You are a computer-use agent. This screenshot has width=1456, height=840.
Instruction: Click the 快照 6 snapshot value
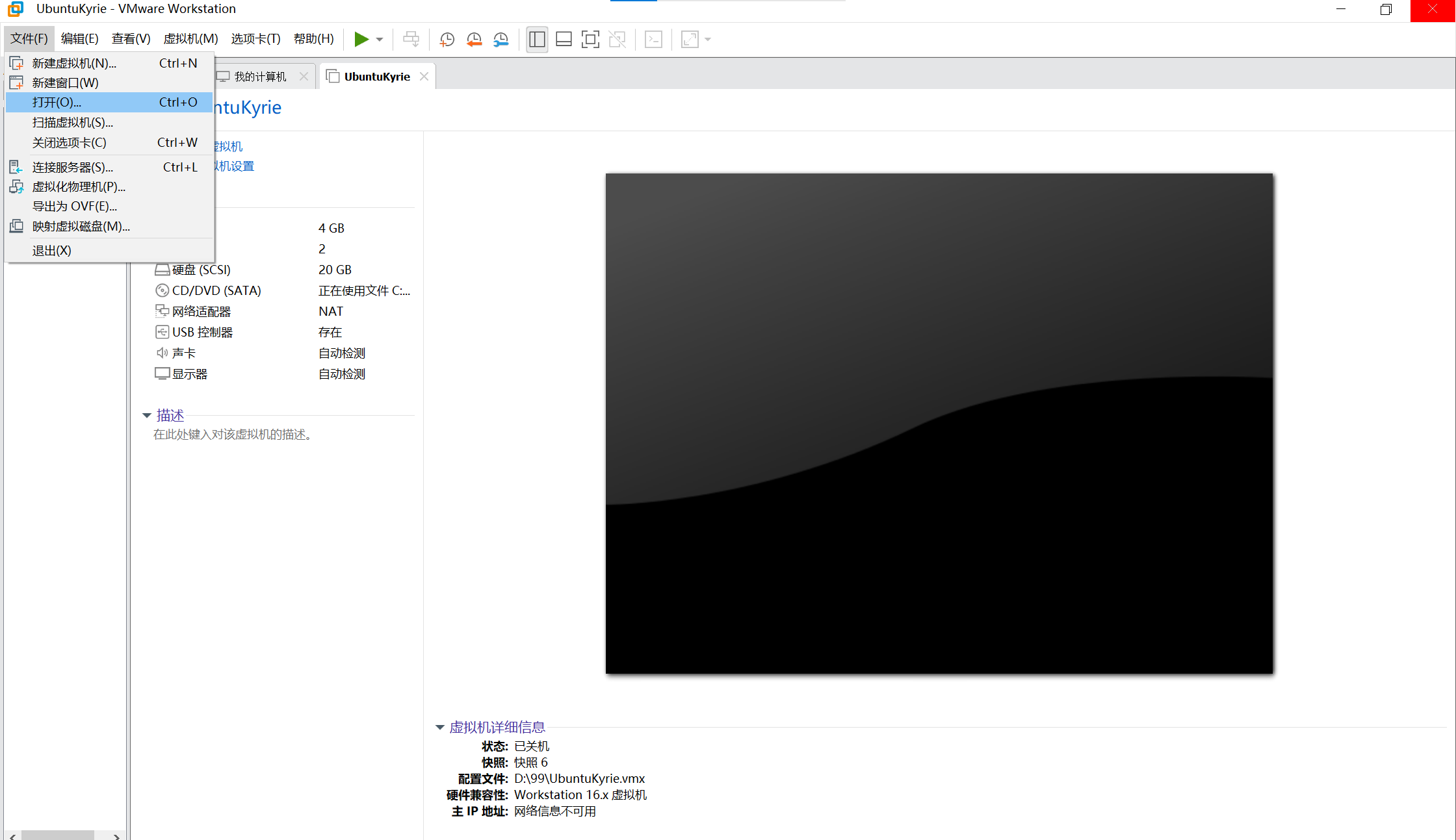pyautogui.click(x=531, y=762)
